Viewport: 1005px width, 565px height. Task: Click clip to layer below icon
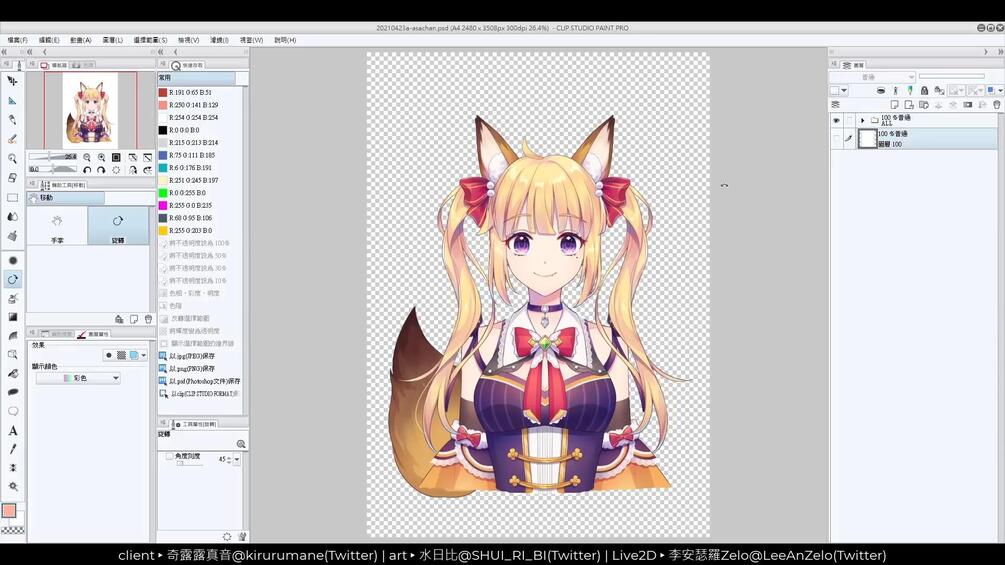click(881, 91)
